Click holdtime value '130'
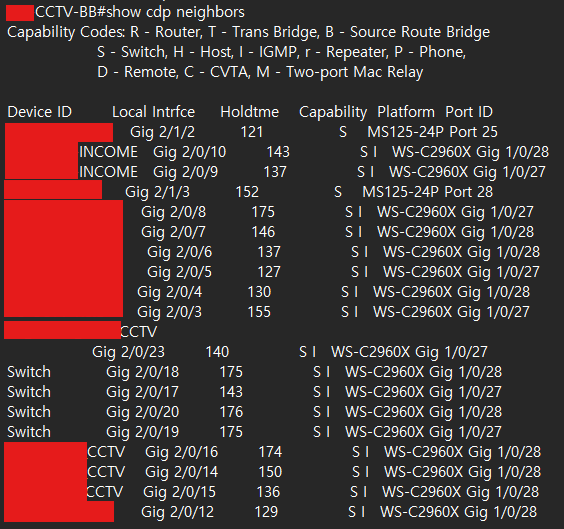The image size is (564, 529). point(259,292)
